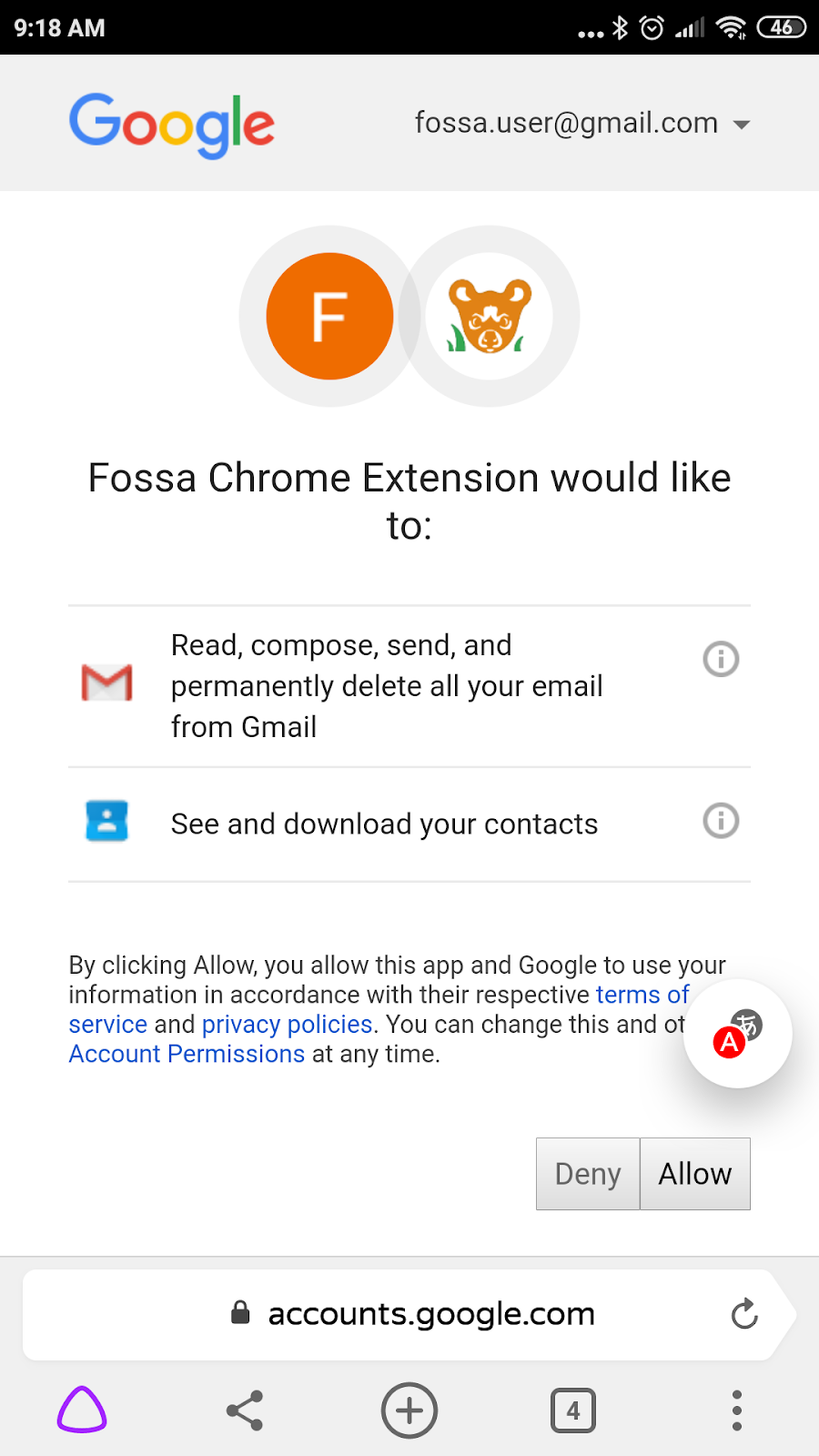Open the terms of service link

[x=642, y=995]
